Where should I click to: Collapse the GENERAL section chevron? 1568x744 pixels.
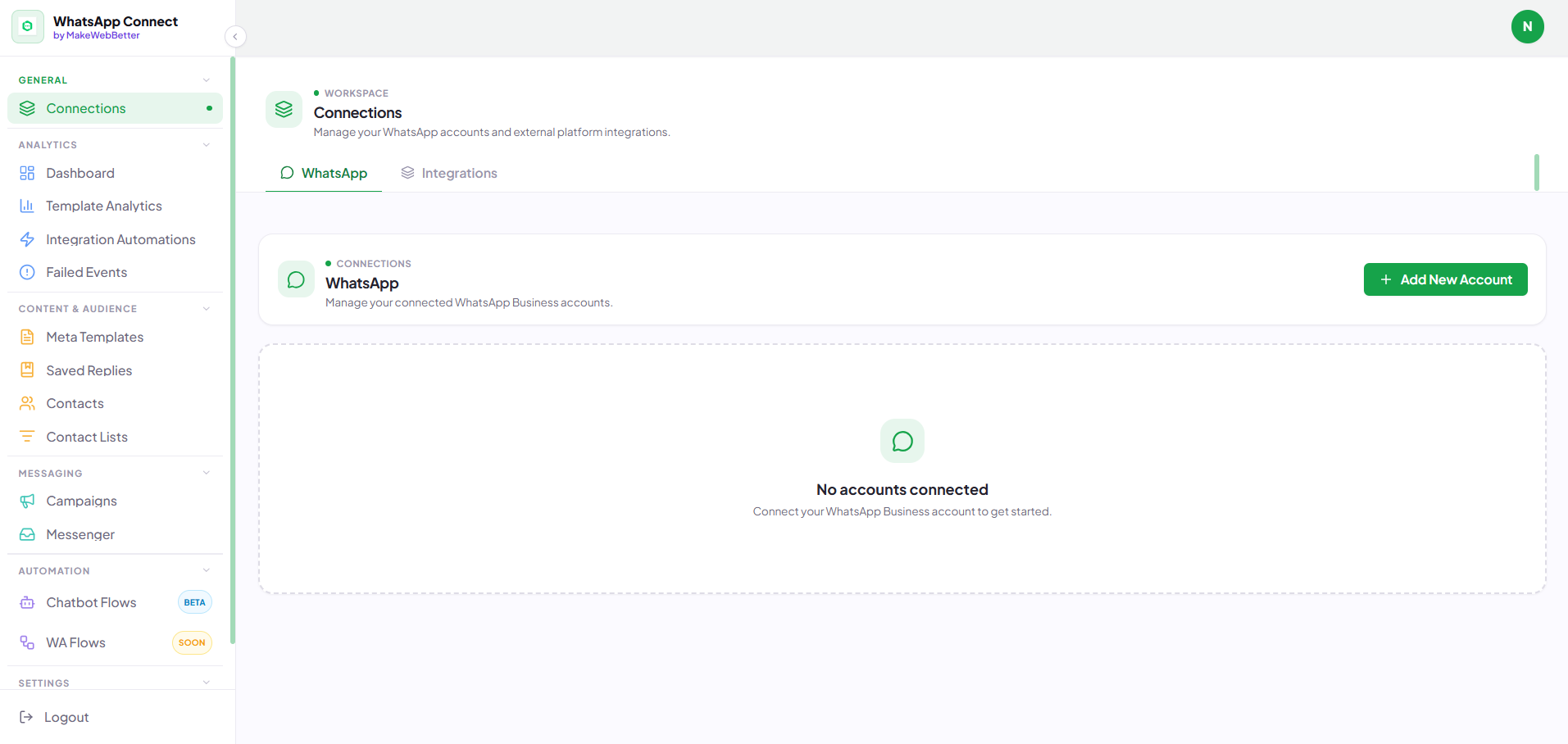(x=207, y=80)
